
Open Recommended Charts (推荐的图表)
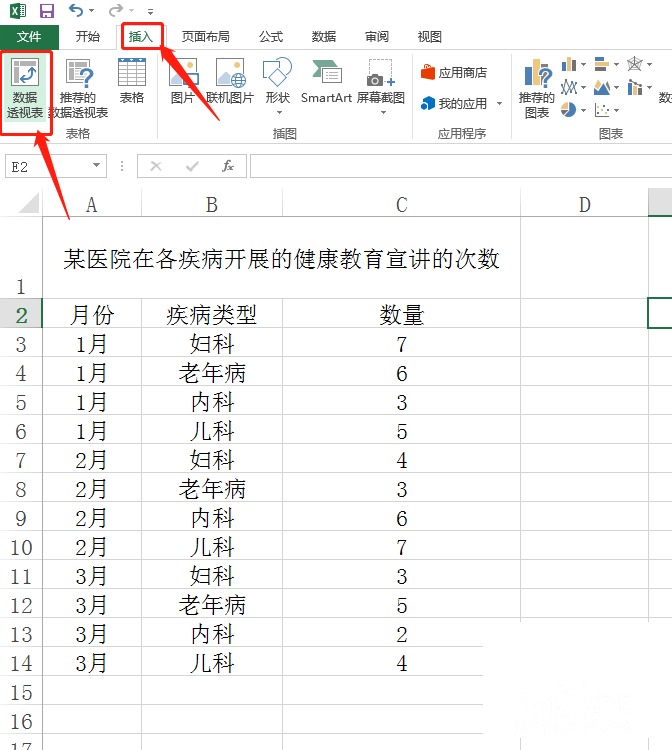click(537, 89)
